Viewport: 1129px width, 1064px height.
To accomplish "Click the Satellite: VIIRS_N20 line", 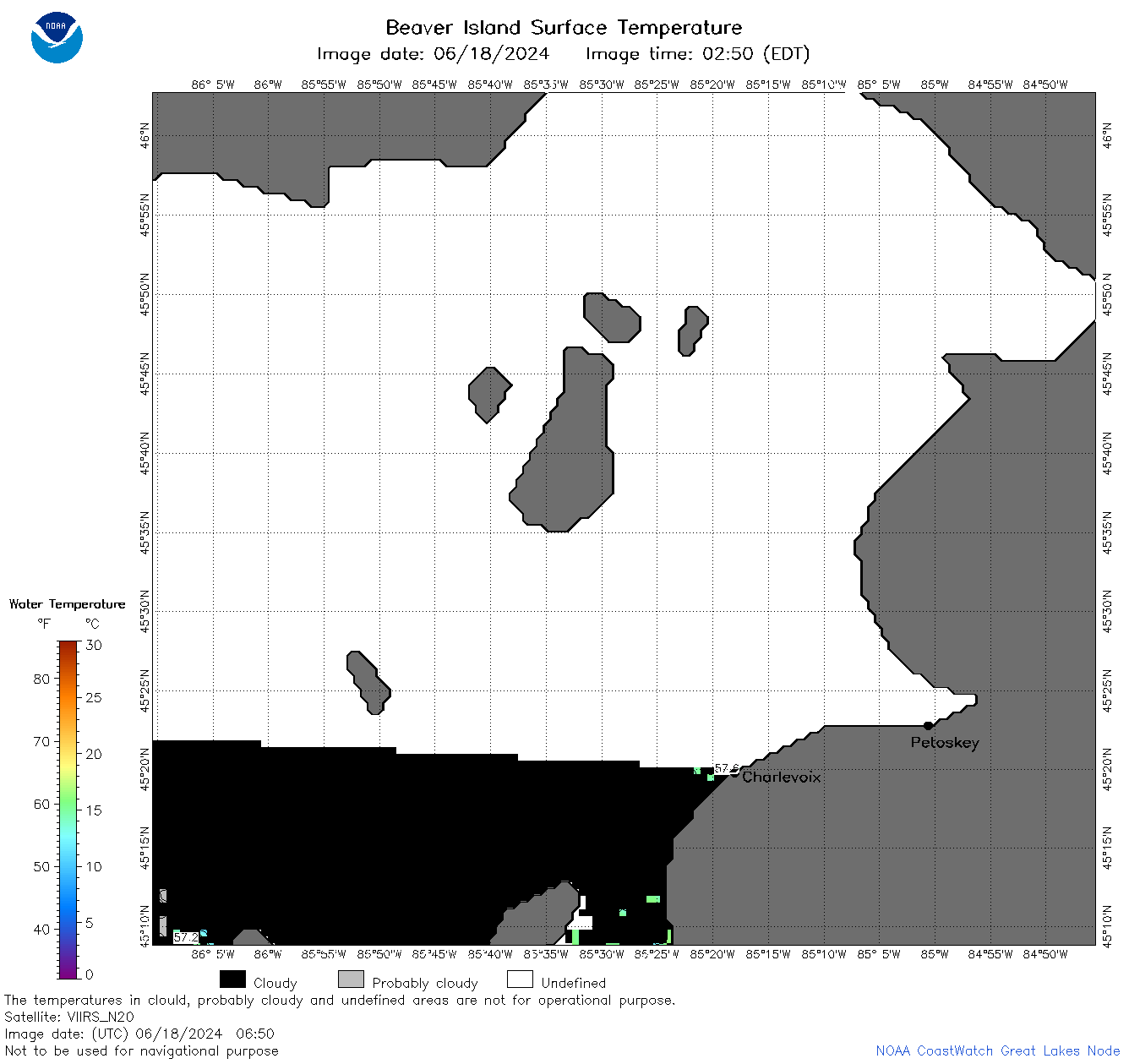I will click(69, 1017).
